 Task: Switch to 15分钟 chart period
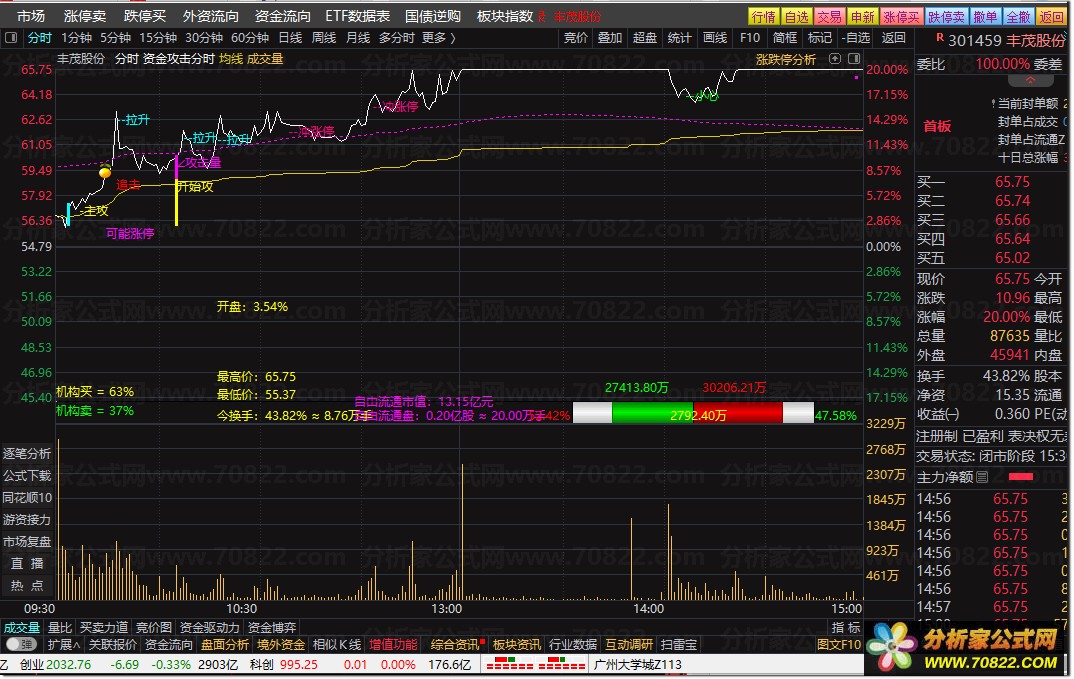158,38
